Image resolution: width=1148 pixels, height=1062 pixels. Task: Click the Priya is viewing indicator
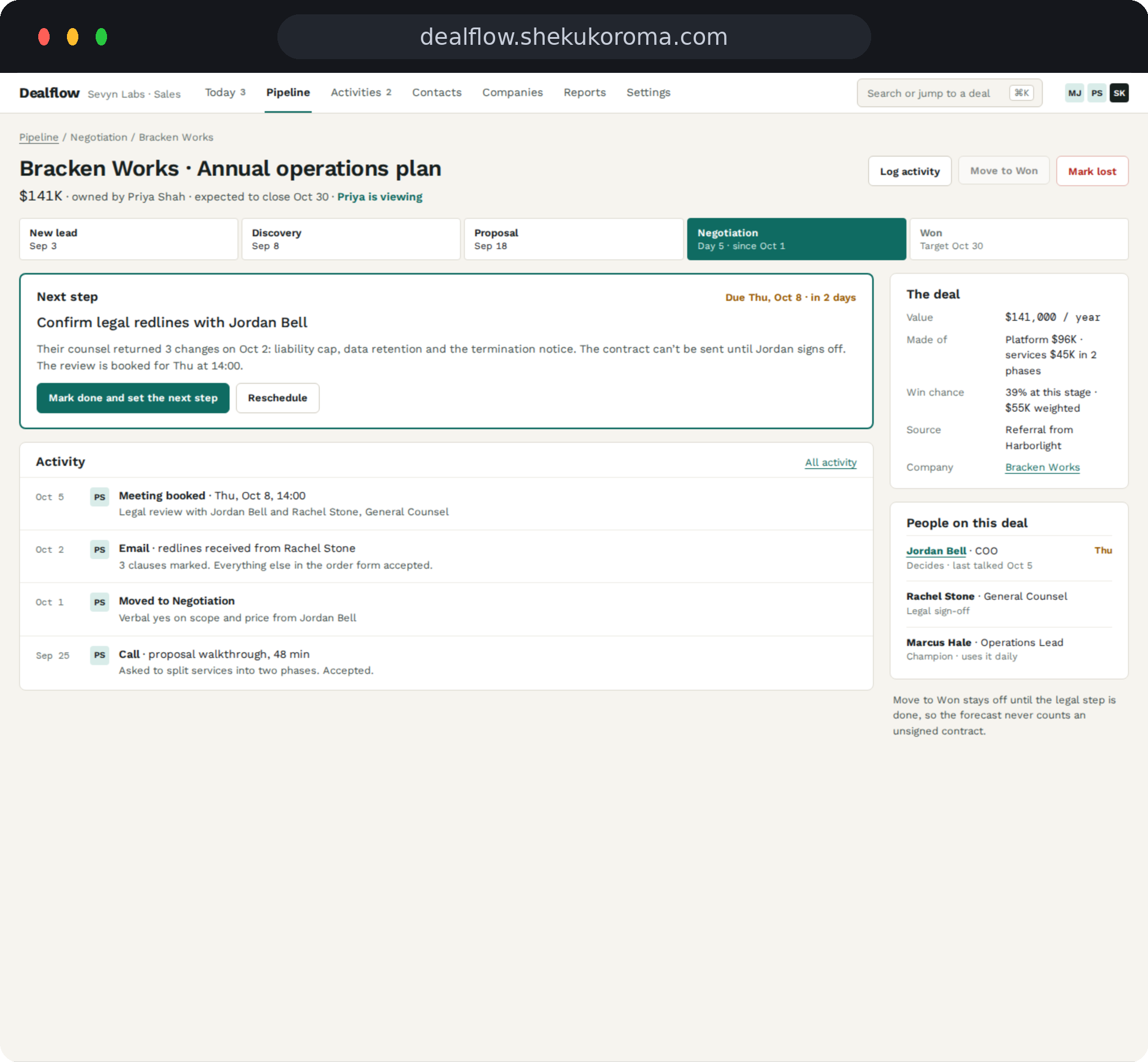(380, 197)
